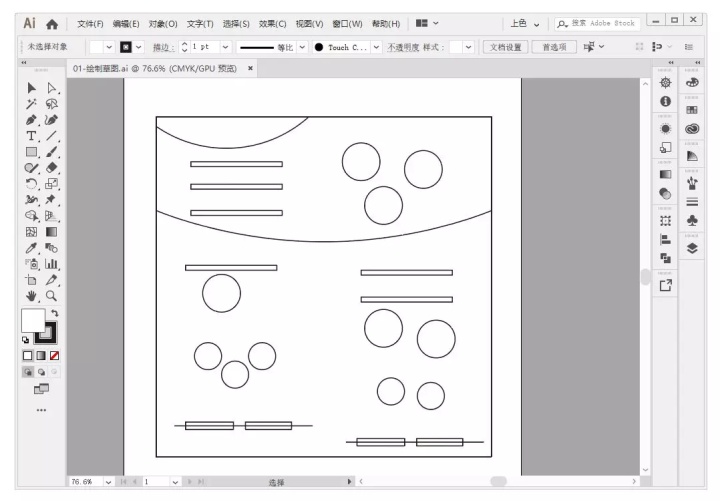
Task: Choose the Magic Wand tool
Action: pos(31,104)
